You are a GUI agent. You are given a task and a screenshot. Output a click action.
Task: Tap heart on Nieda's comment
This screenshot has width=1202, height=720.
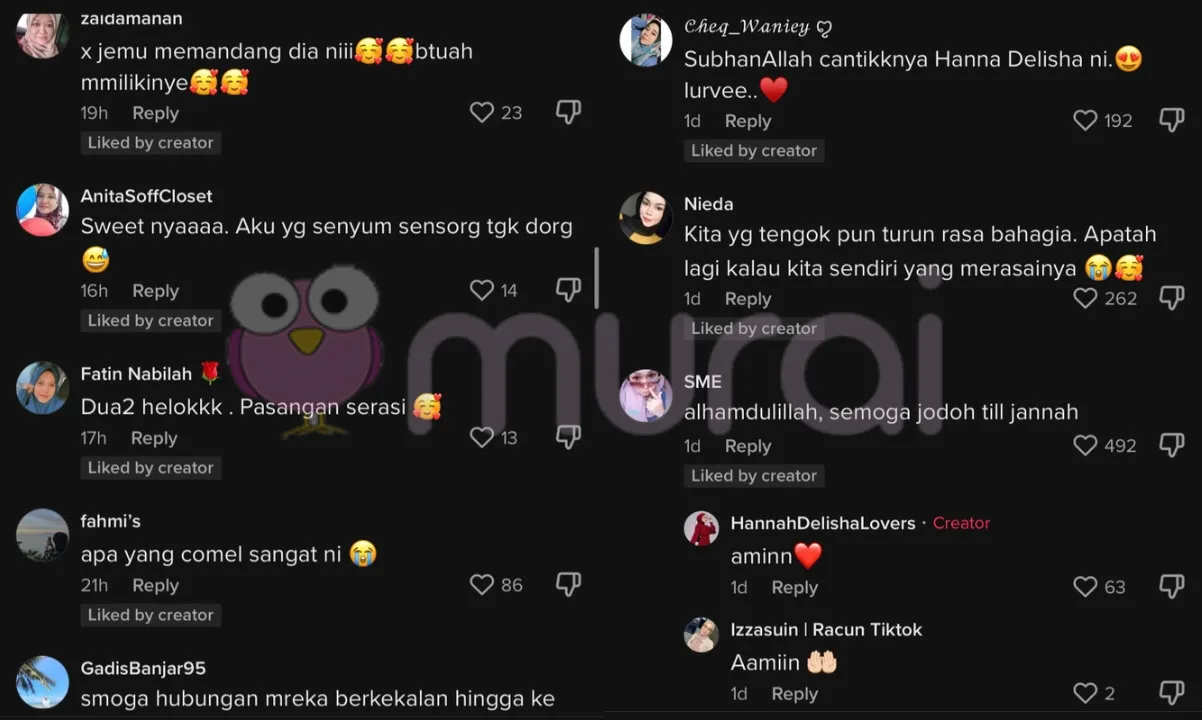[x=1085, y=298]
